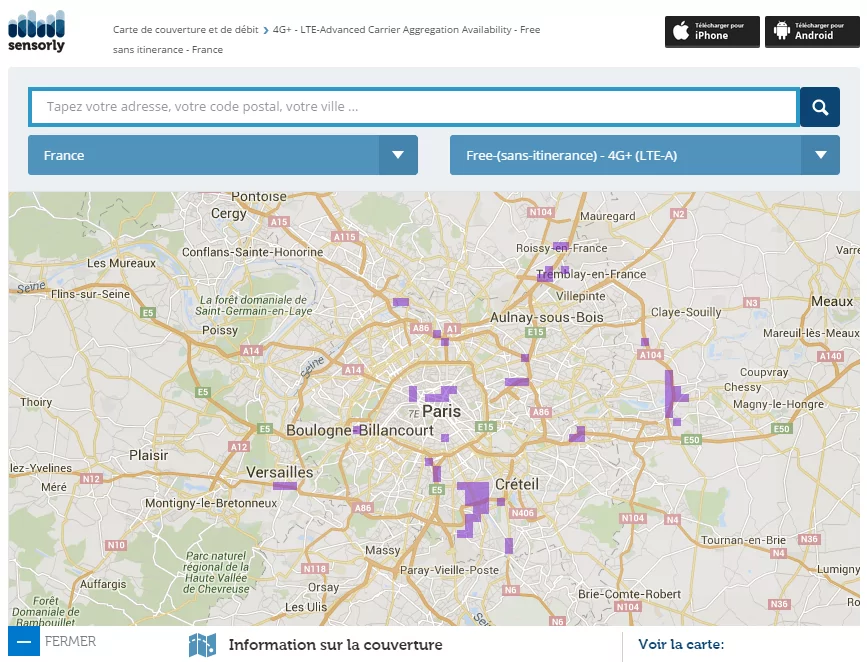Select the France country field
Image resolution: width=867 pixels, height=662 pixels.
(204, 155)
